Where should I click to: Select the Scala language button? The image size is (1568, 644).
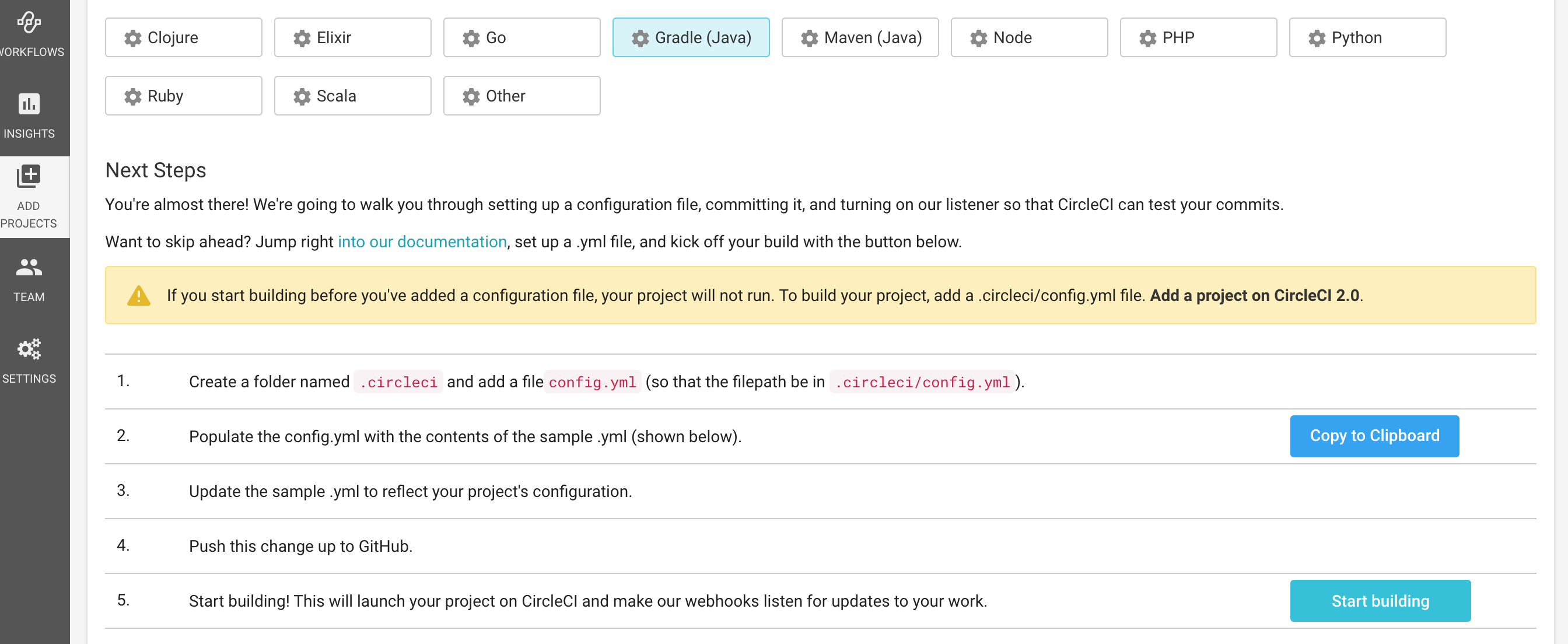pyautogui.click(x=352, y=96)
